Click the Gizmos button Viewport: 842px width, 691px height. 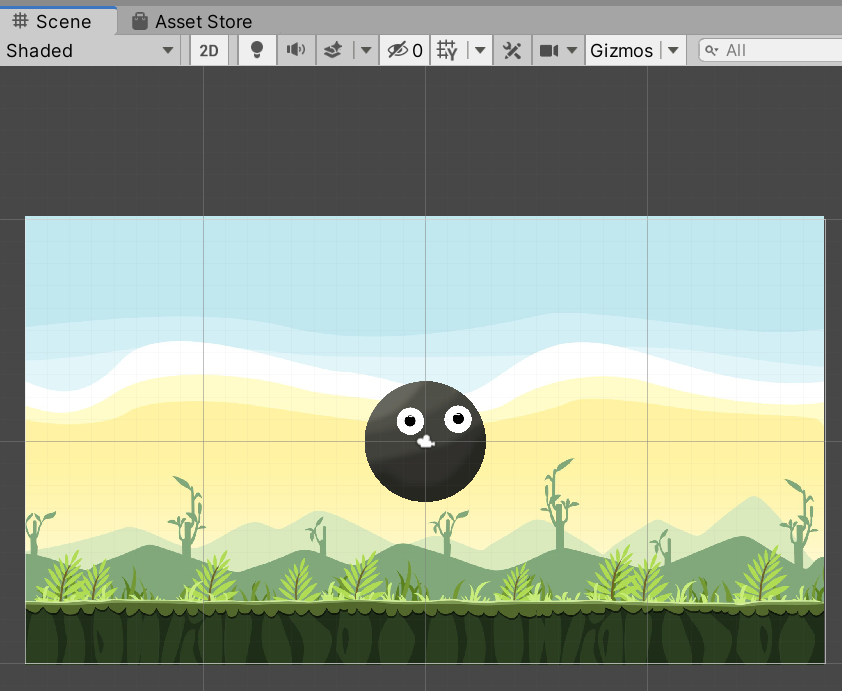621,50
